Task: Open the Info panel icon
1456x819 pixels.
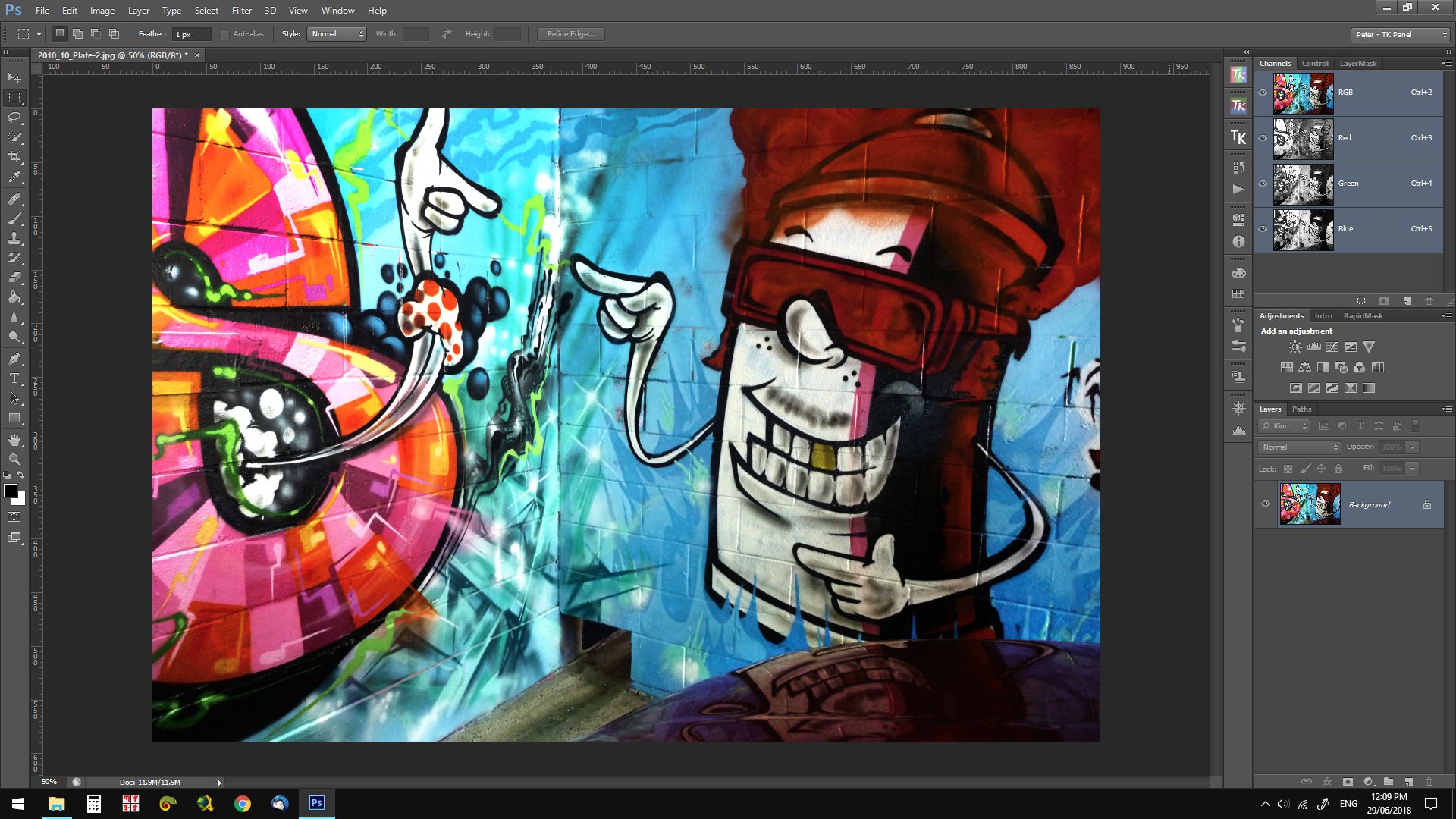Action: click(x=1238, y=242)
